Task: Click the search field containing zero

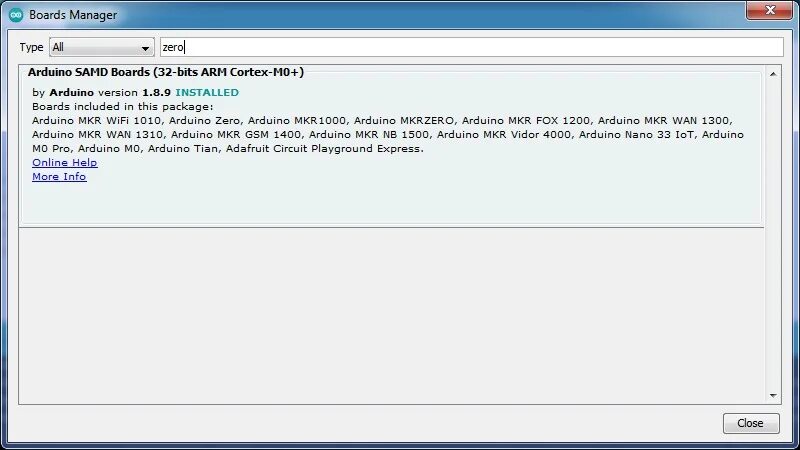Action: point(471,47)
